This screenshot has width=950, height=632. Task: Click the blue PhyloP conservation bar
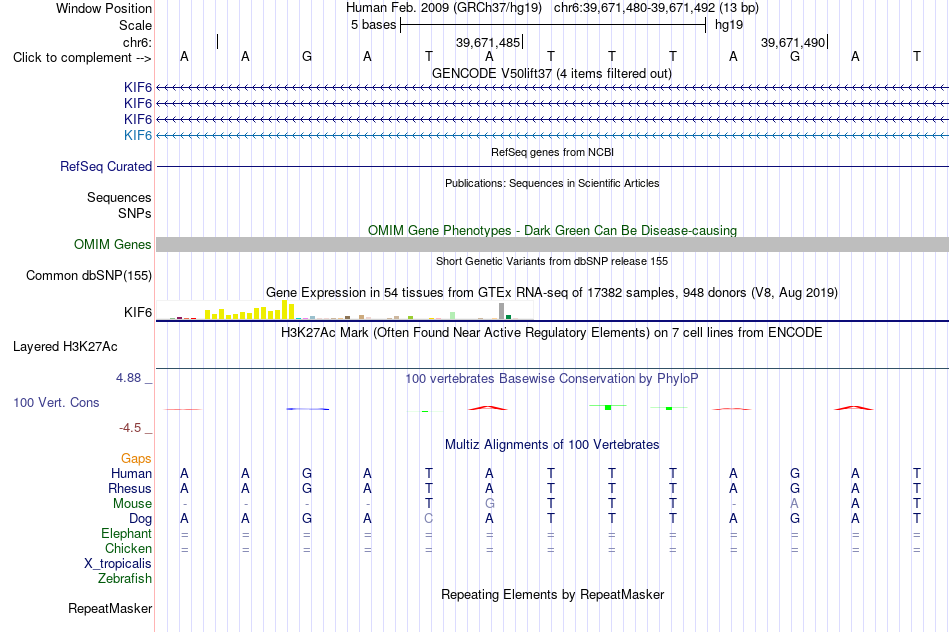point(308,409)
